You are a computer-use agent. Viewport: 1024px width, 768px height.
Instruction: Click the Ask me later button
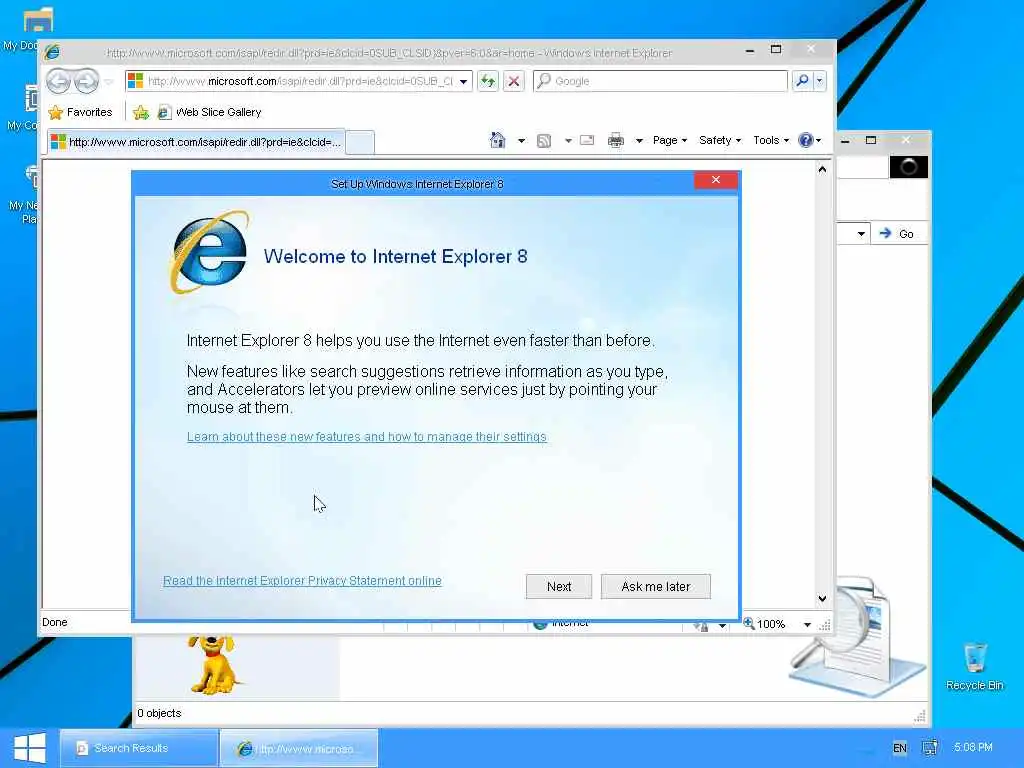656,586
